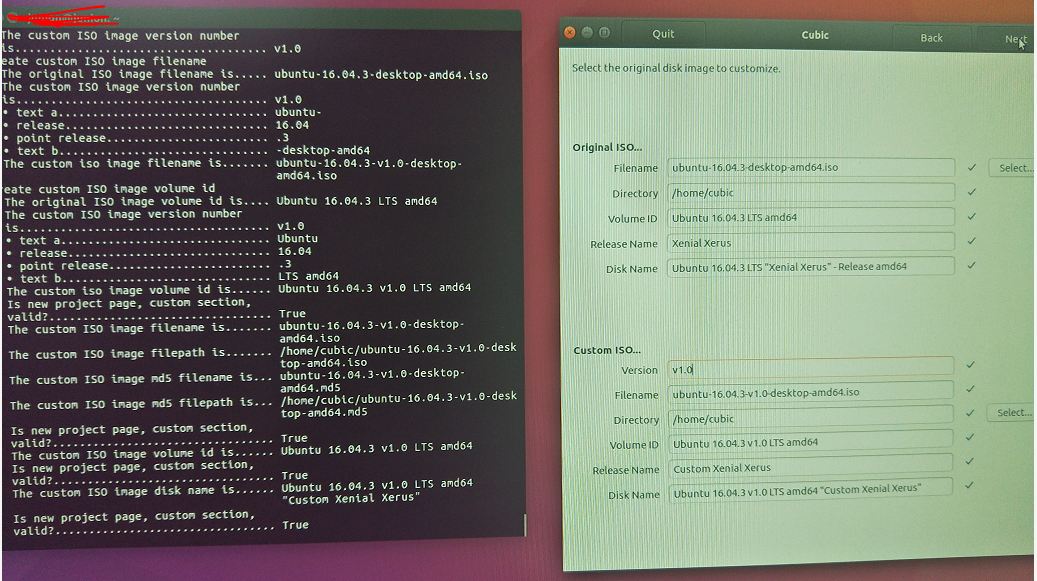Click the Original ISO Directory field '/home/cubic'
Image resolution: width=1037 pixels, height=581 pixels.
[x=810, y=192]
